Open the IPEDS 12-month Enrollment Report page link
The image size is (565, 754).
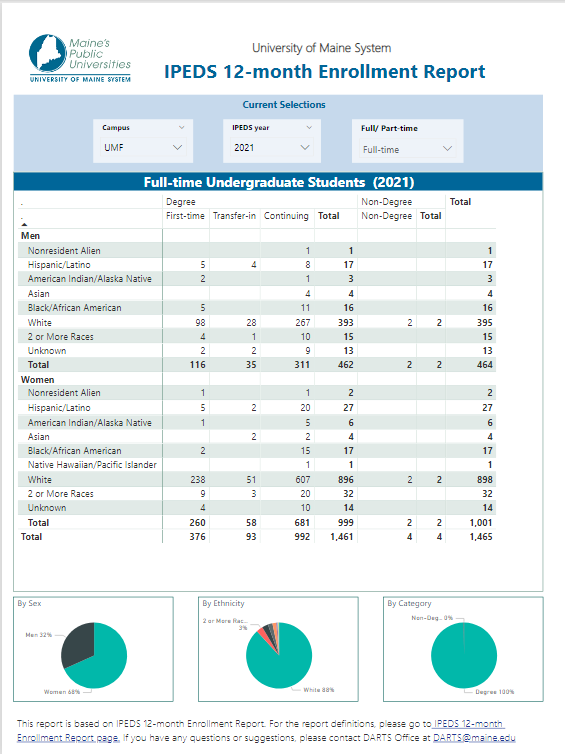click(260, 730)
